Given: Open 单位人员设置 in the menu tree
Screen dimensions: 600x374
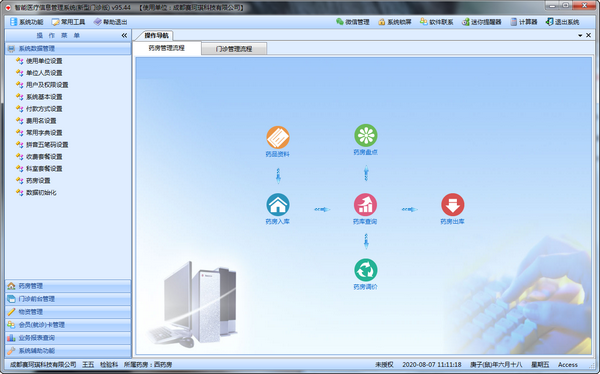Looking at the screenshot, I should (44, 73).
